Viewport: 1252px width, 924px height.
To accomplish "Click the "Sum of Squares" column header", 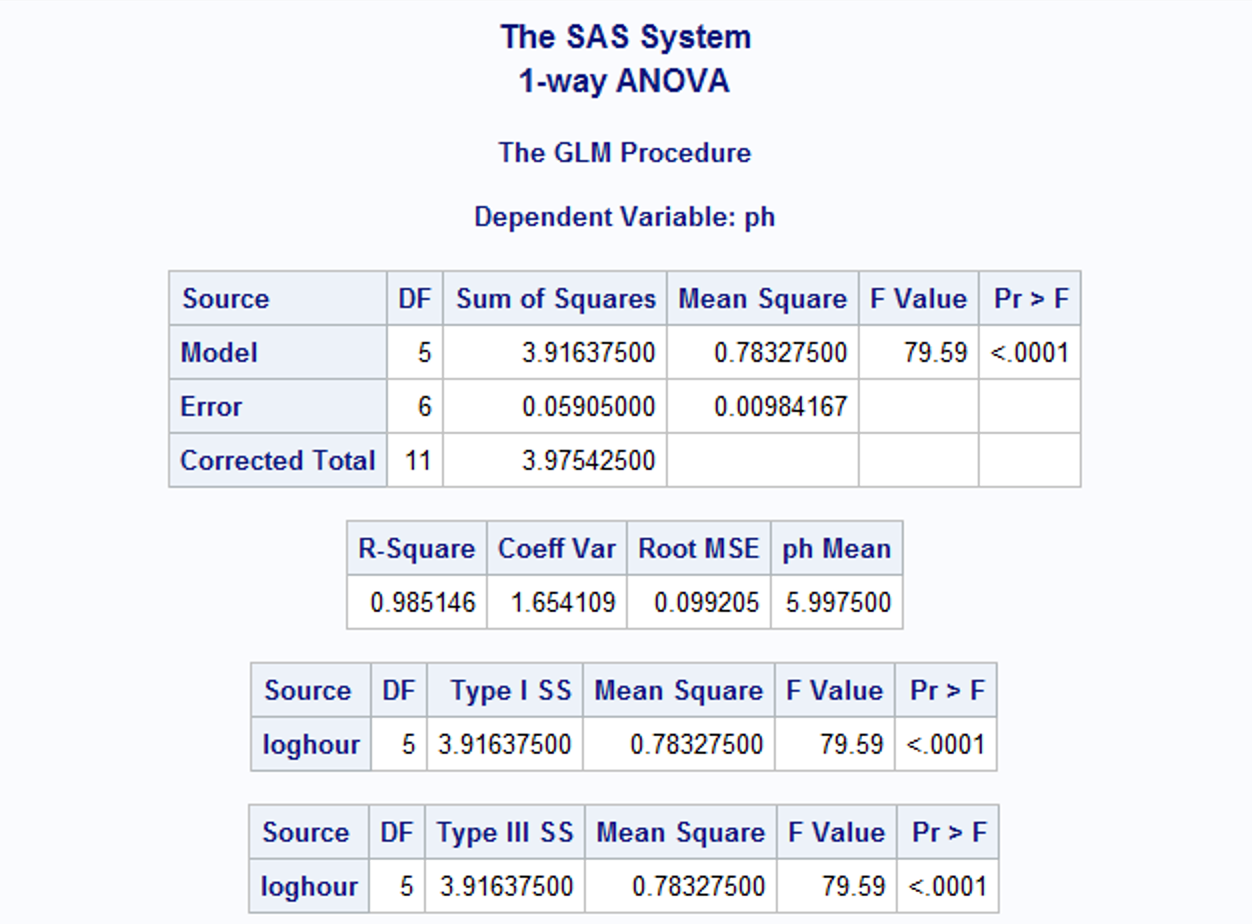I will pos(556,299).
